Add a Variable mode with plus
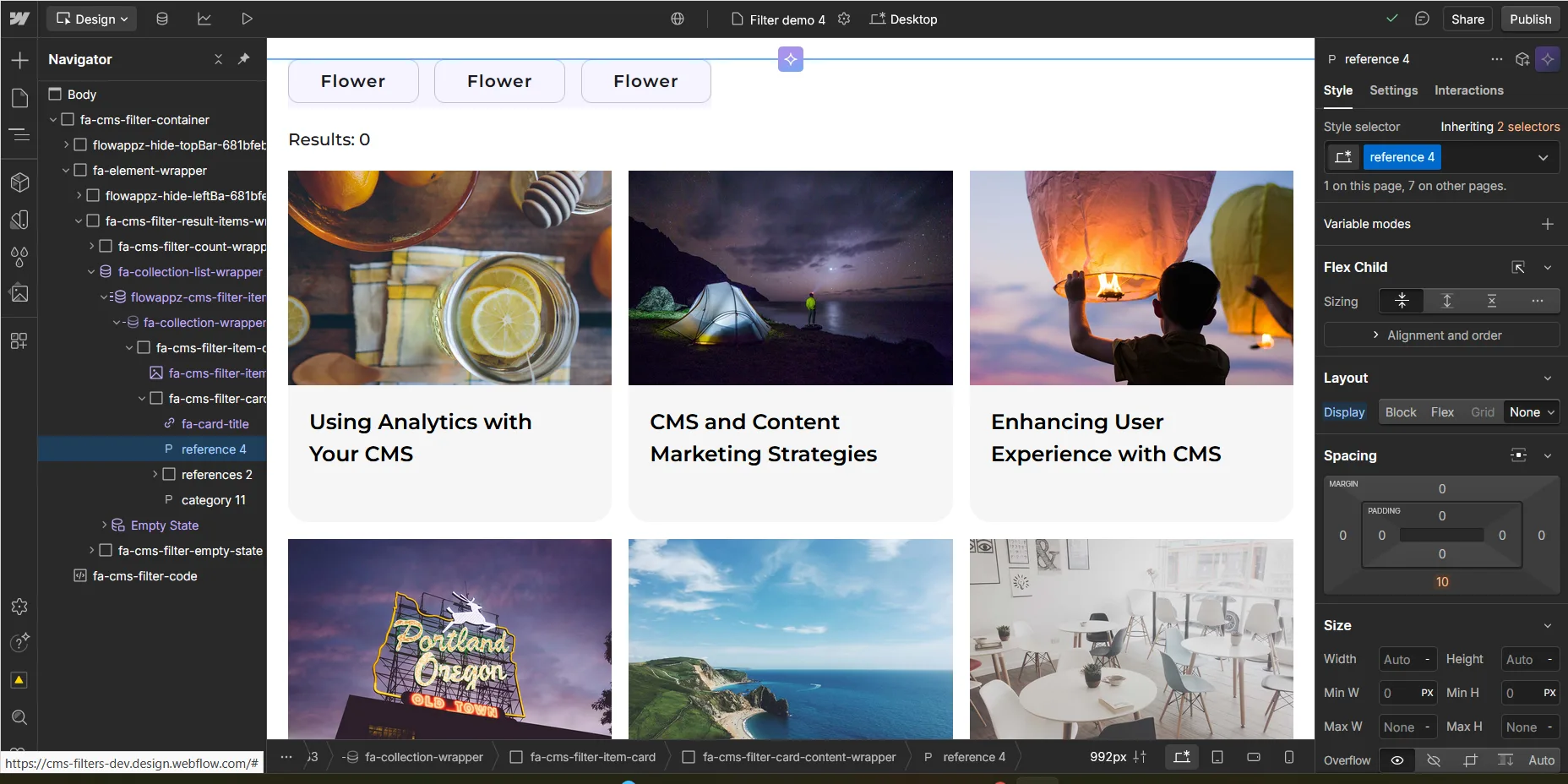 [x=1548, y=224]
